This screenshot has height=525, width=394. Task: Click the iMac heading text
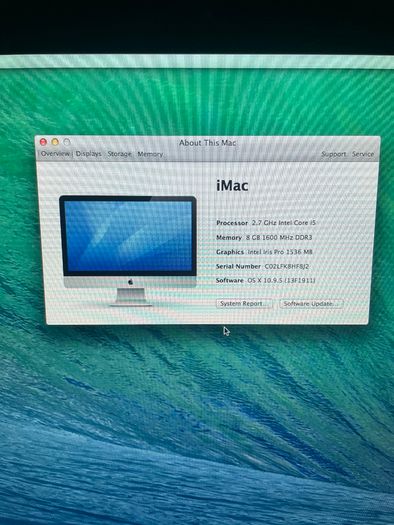click(232, 185)
